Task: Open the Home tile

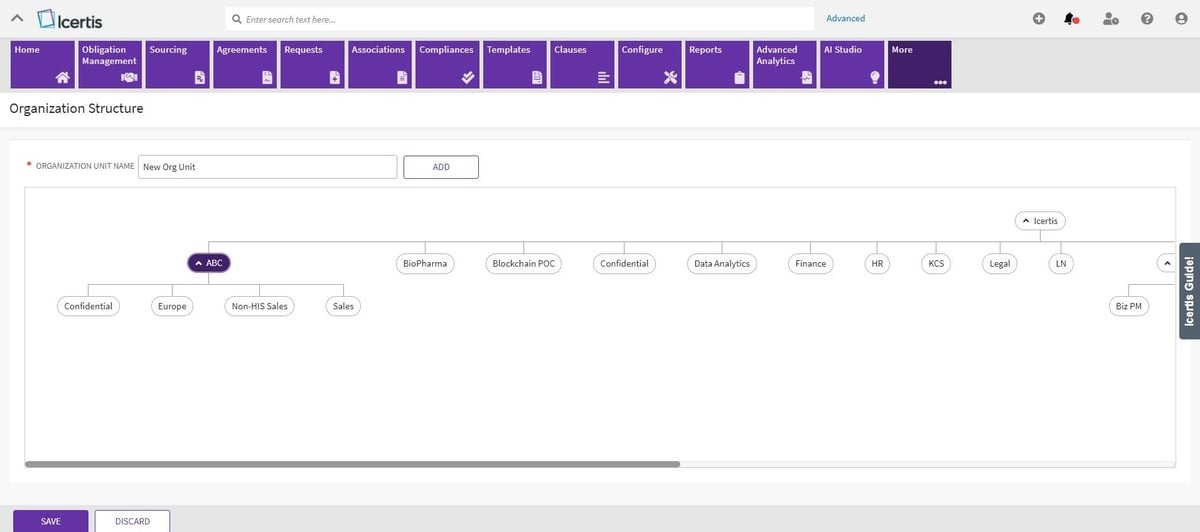Action: (x=43, y=65)
